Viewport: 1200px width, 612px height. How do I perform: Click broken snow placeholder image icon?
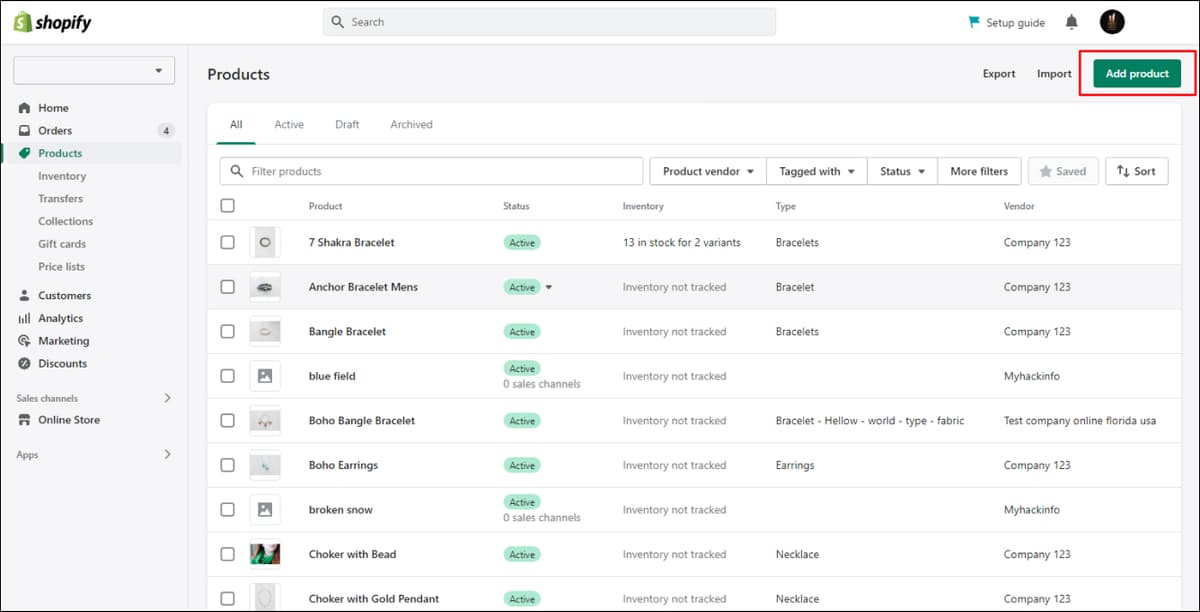[265, 509]
